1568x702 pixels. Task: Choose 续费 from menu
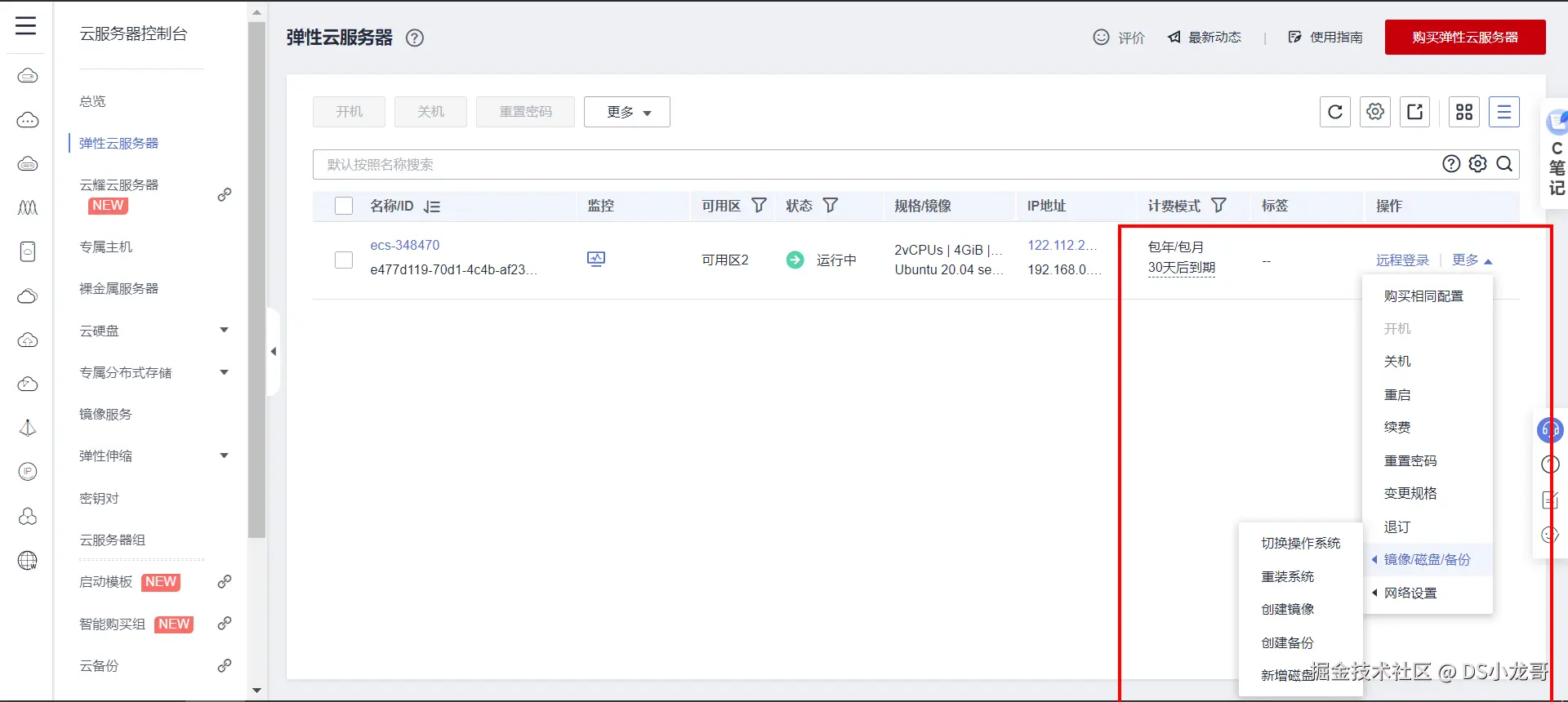click(x=1397, y=428)
